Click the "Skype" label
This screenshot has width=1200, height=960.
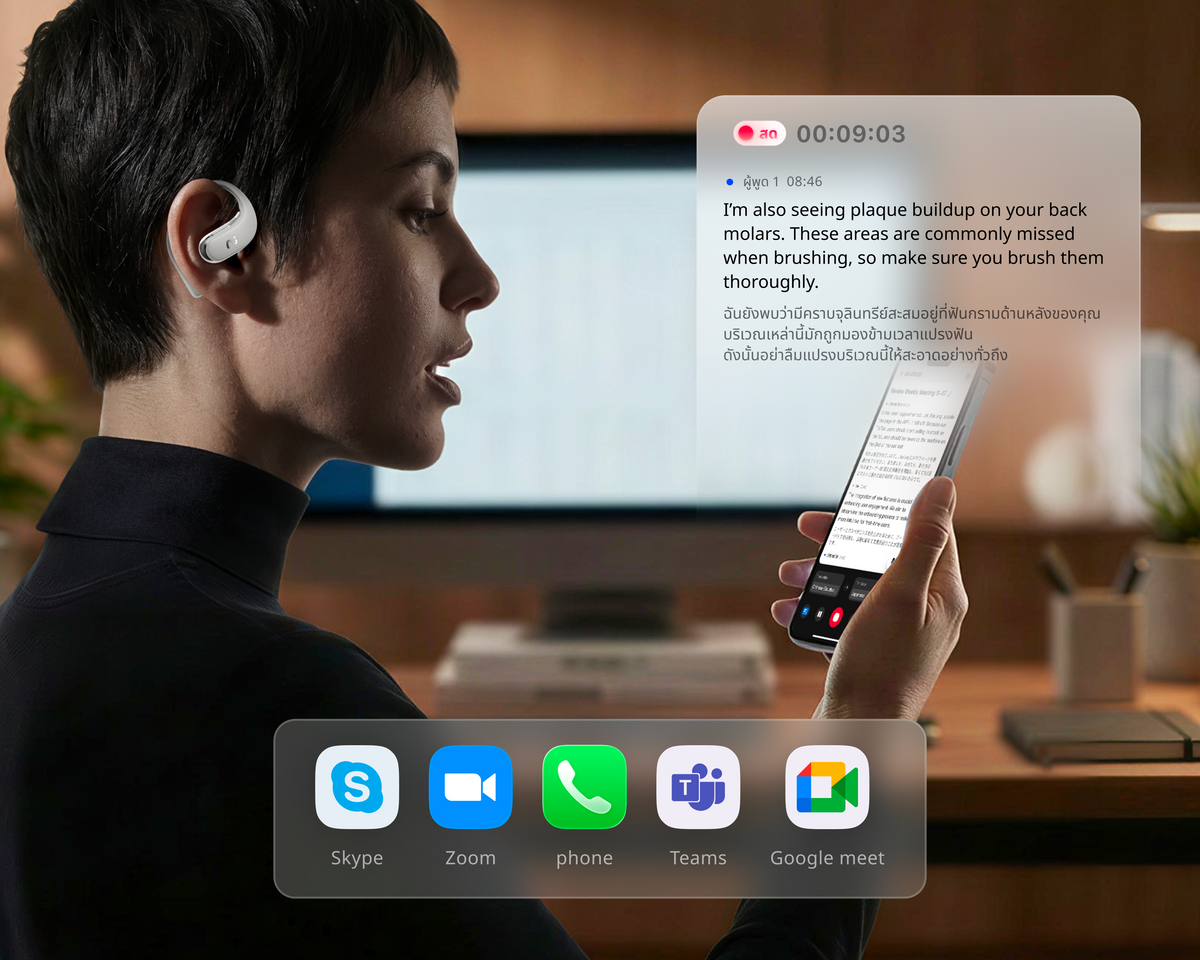pos(357,858)
